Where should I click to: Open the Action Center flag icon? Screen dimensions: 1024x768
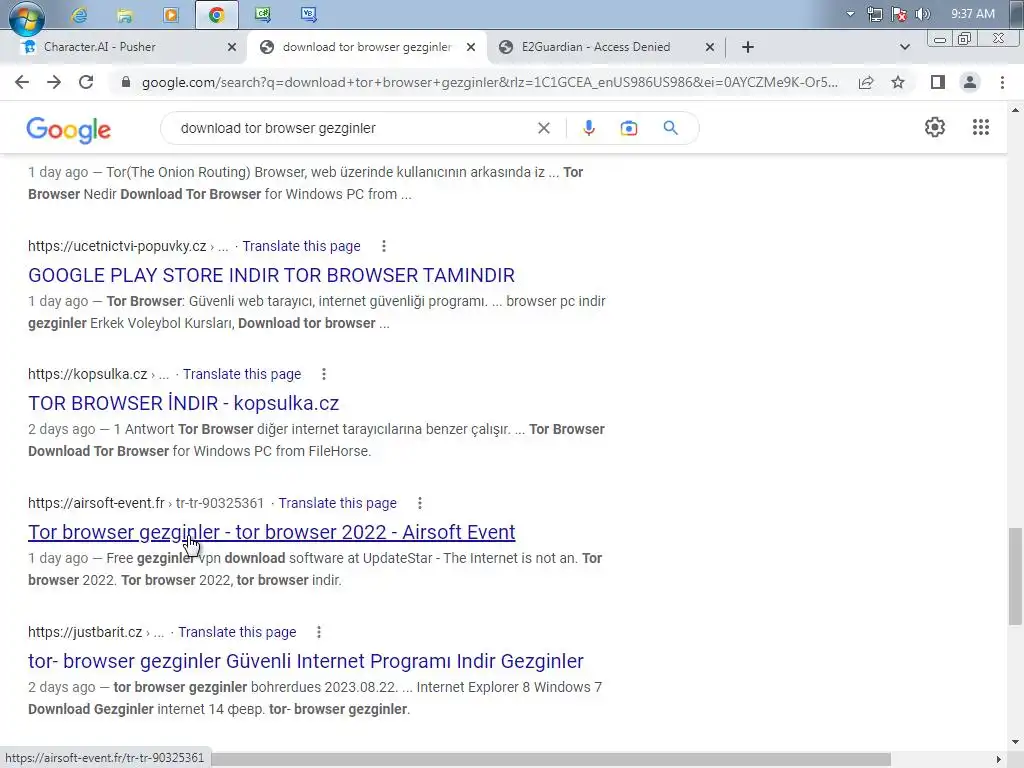click(x=899, y=14)
